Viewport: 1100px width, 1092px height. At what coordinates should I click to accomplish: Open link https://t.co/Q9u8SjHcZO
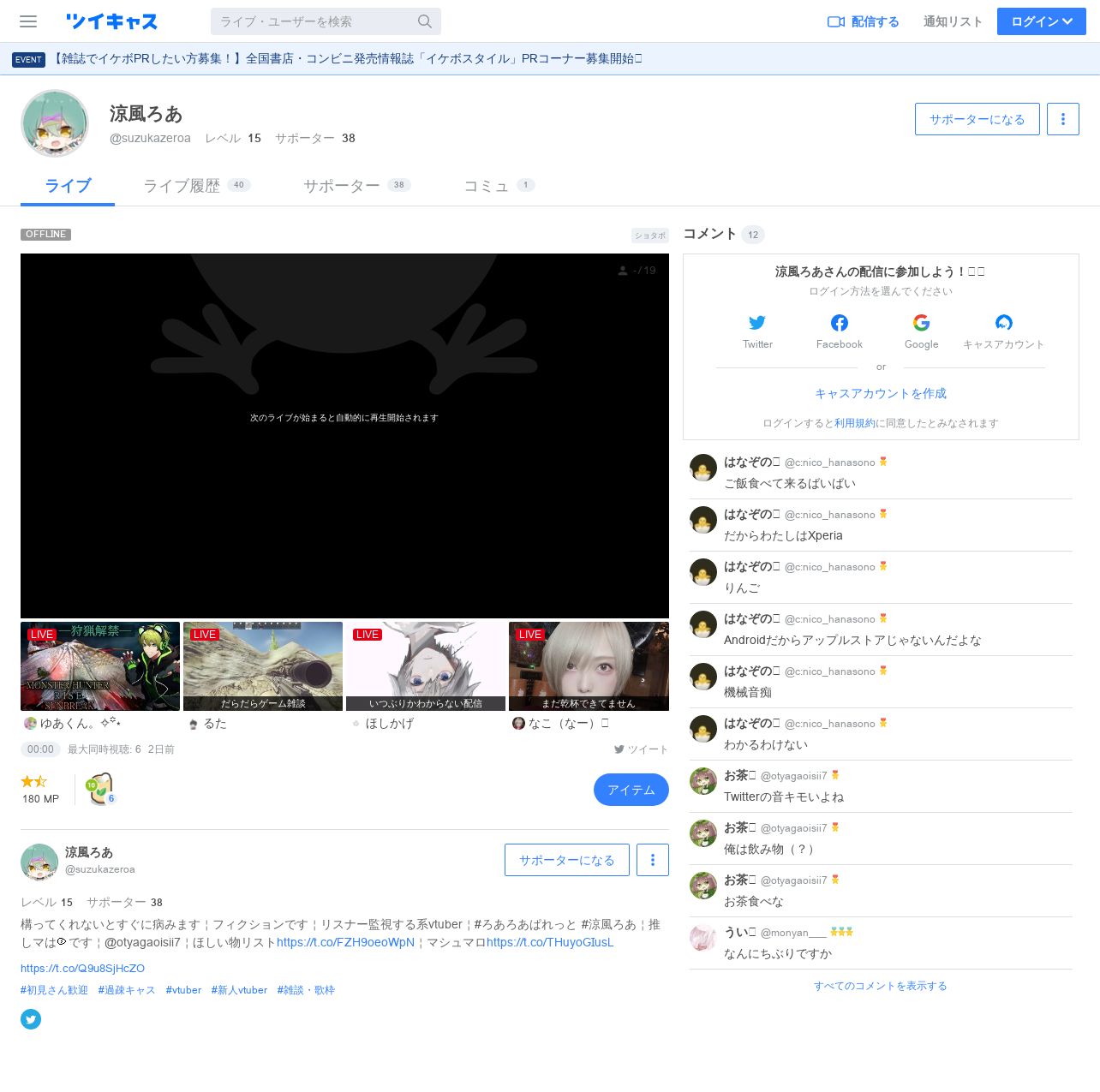(82, 969)
